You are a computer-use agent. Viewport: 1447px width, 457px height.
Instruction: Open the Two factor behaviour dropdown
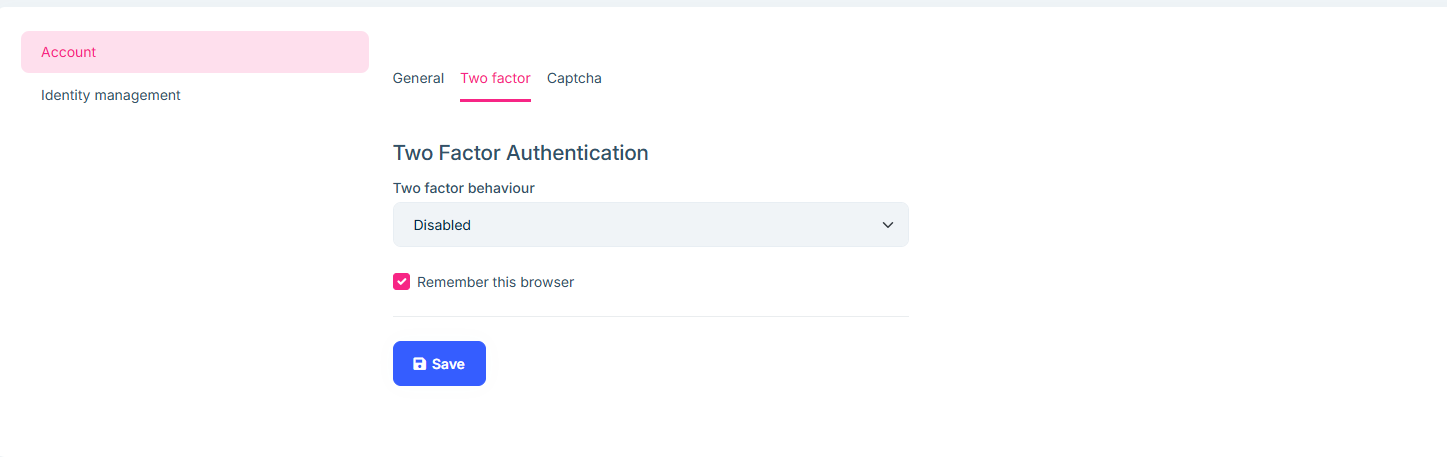click(650, 225)
